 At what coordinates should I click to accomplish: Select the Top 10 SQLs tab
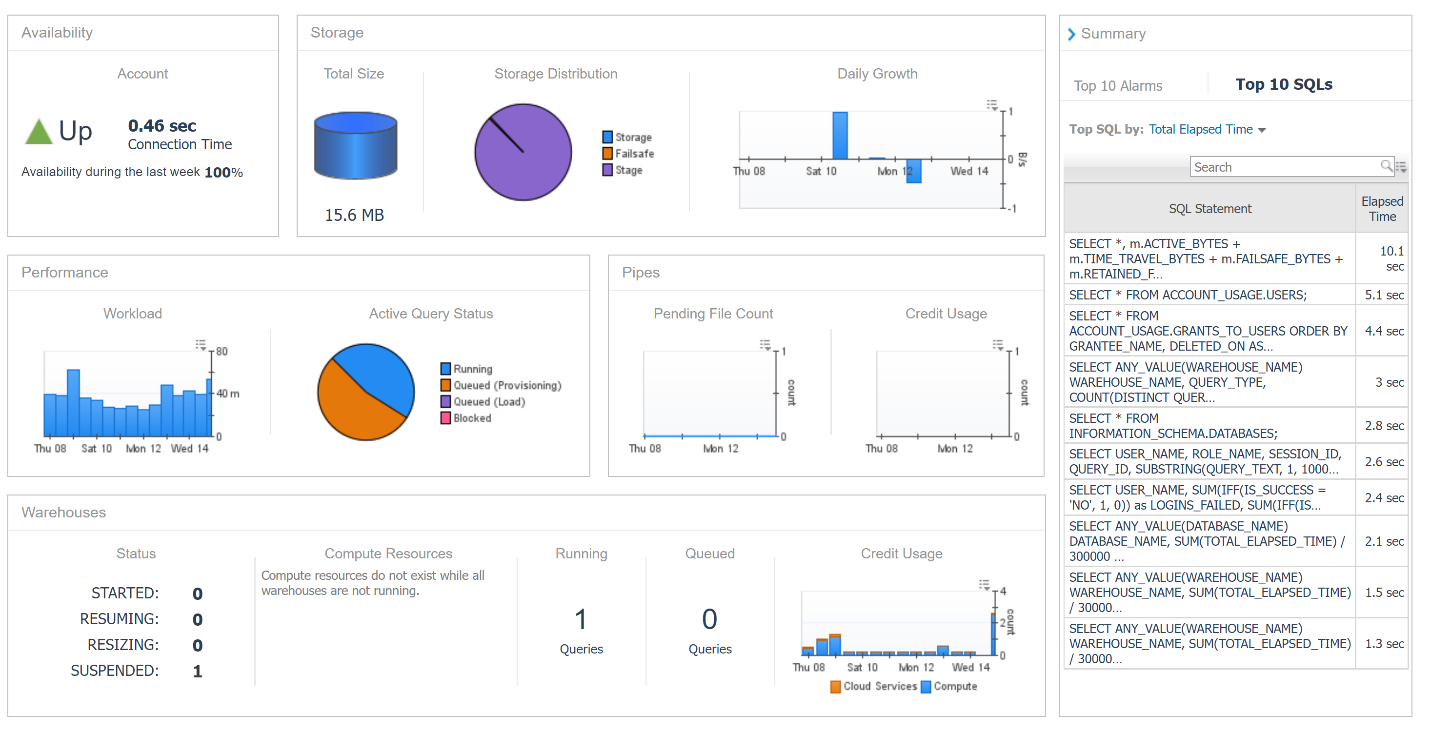(1284, 85)
